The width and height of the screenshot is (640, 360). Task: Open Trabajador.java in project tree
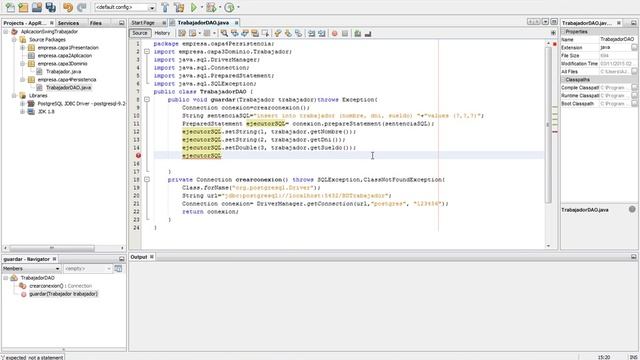tap(63, 71)
